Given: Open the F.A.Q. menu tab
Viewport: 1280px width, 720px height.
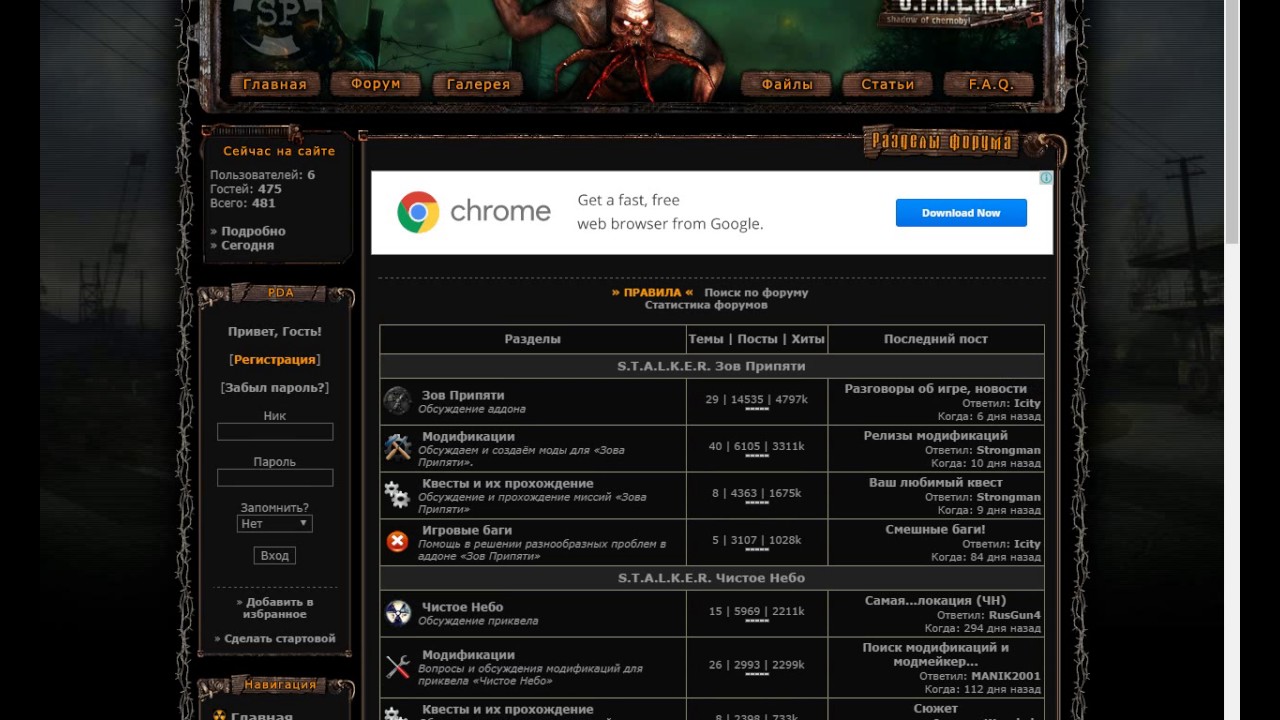Looking at the screenshot, I should pos(991,85).
